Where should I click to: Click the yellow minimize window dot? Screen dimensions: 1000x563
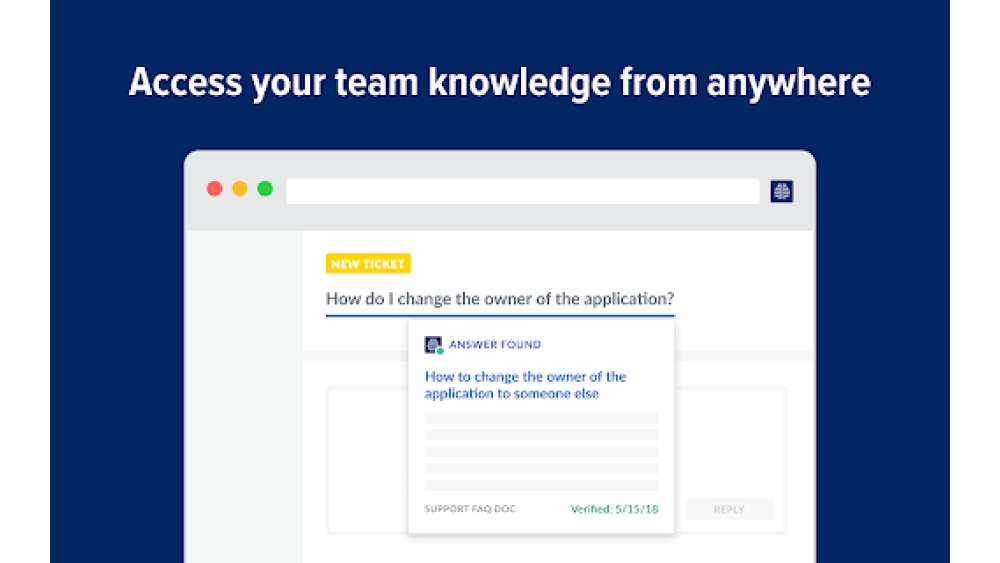click(240, 189)
